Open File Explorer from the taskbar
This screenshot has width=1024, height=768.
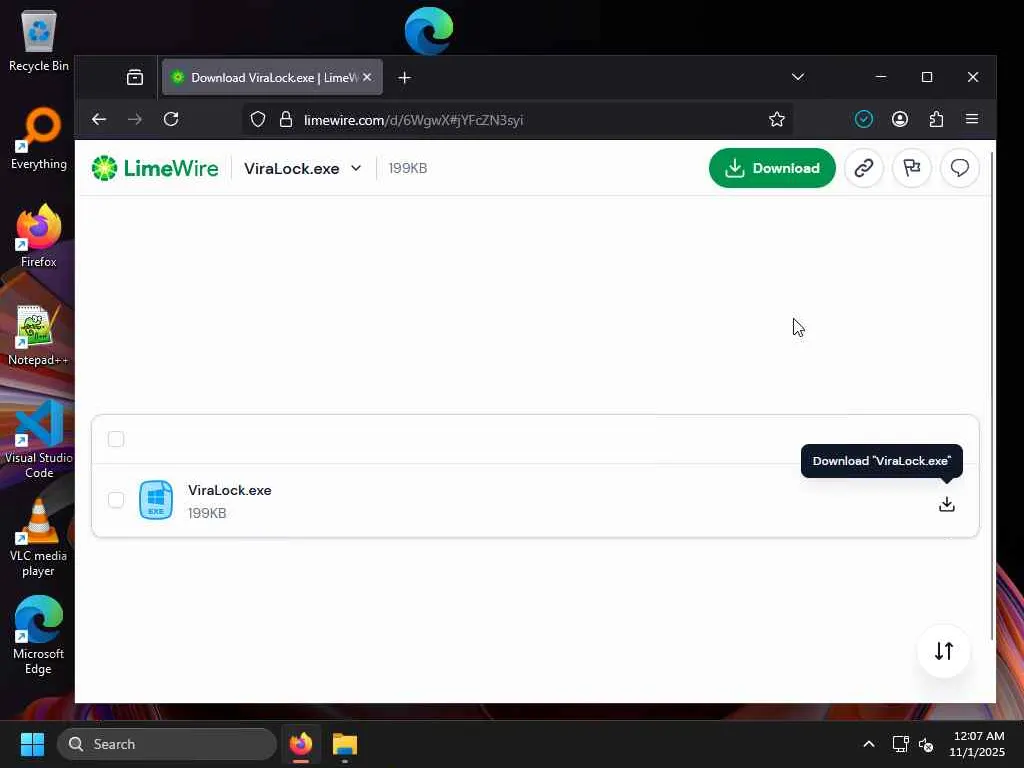tap(345, 744)
